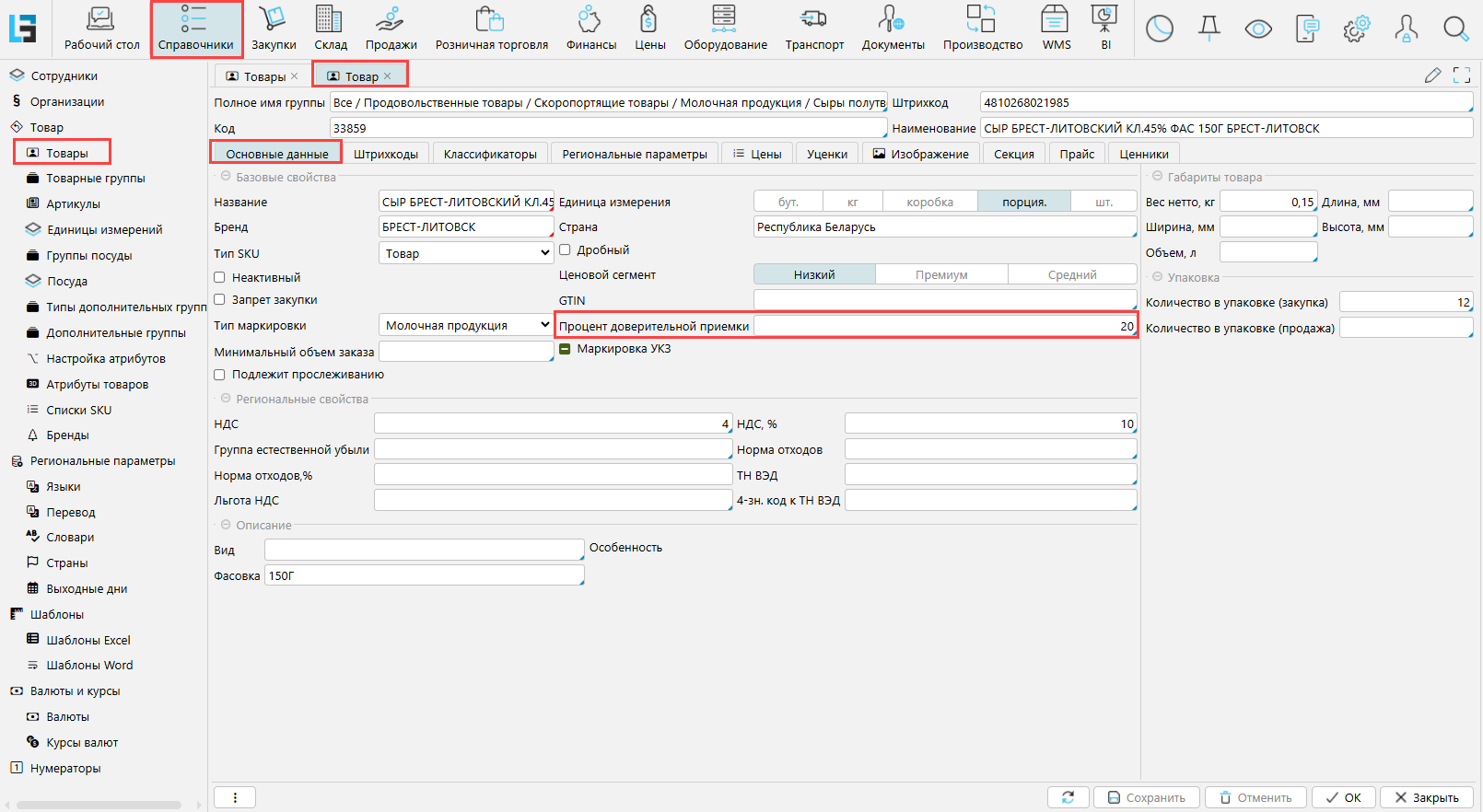Open the Склад (warehouse) module icon
The width and height of the screenshot is (1483, 812).
[329, 20]
